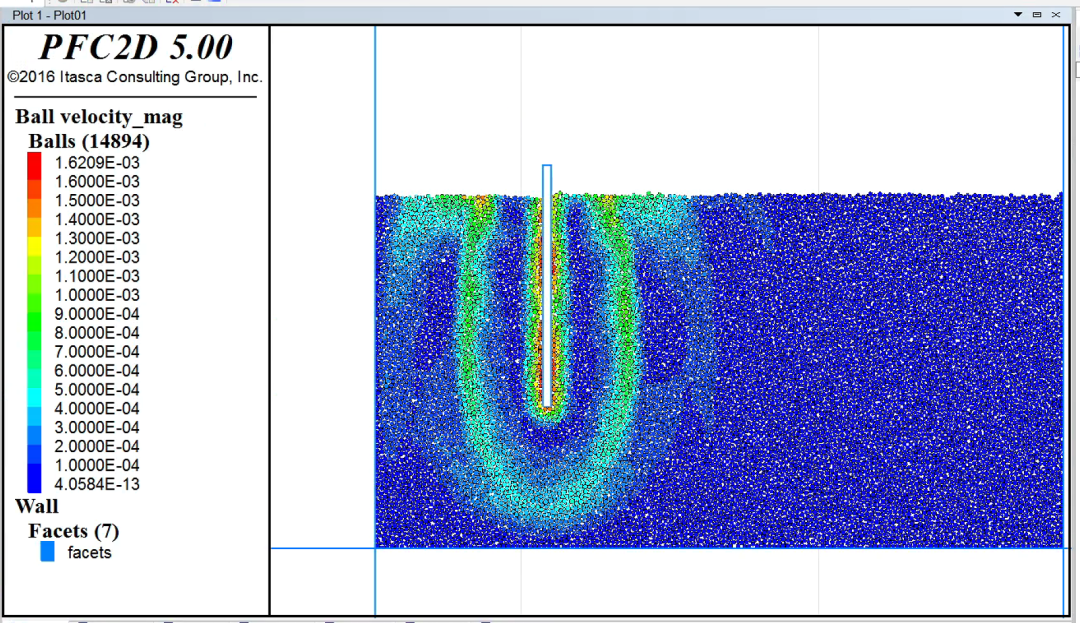Click the legend value 6.0000E-04
Image resolution: width=1080 pixels, height=623 pixels.
[97, 371]
